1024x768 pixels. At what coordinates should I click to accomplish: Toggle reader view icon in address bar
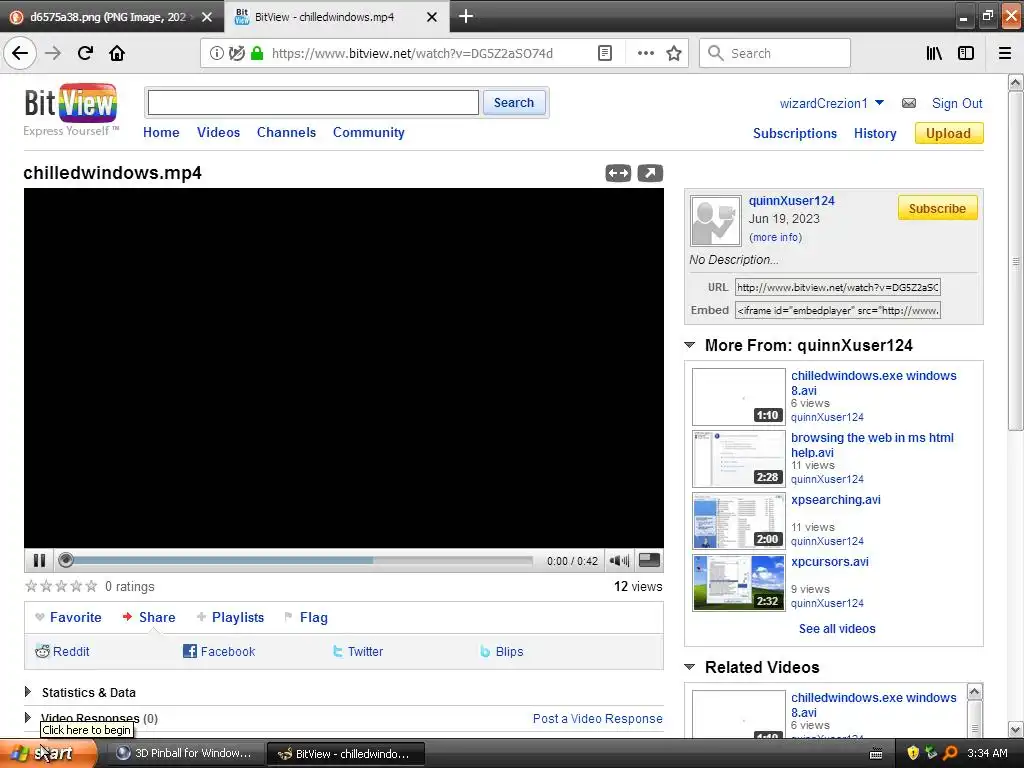[605, 54]
